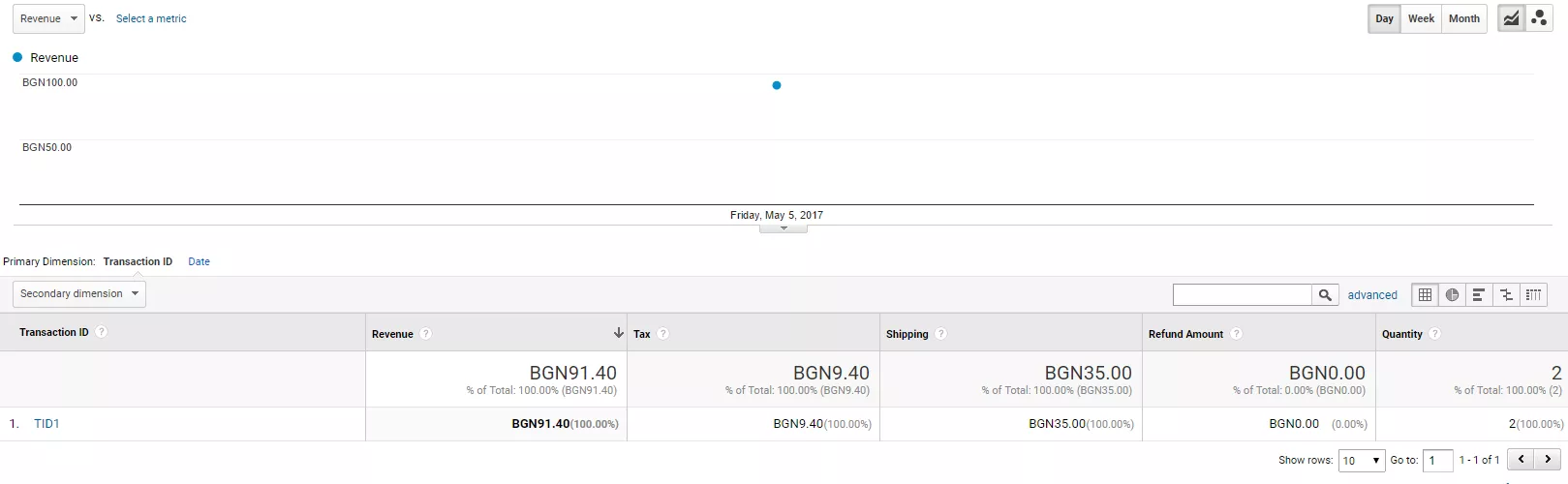Select the pivot table view icon

(x=1533, y=295)
